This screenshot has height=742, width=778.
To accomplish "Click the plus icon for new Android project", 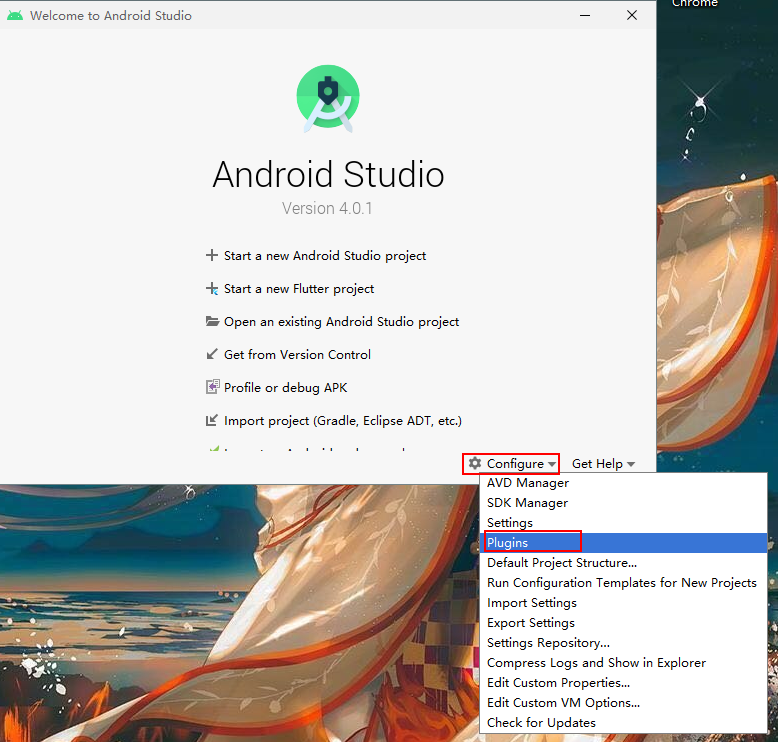I will [x=212, y=255].
